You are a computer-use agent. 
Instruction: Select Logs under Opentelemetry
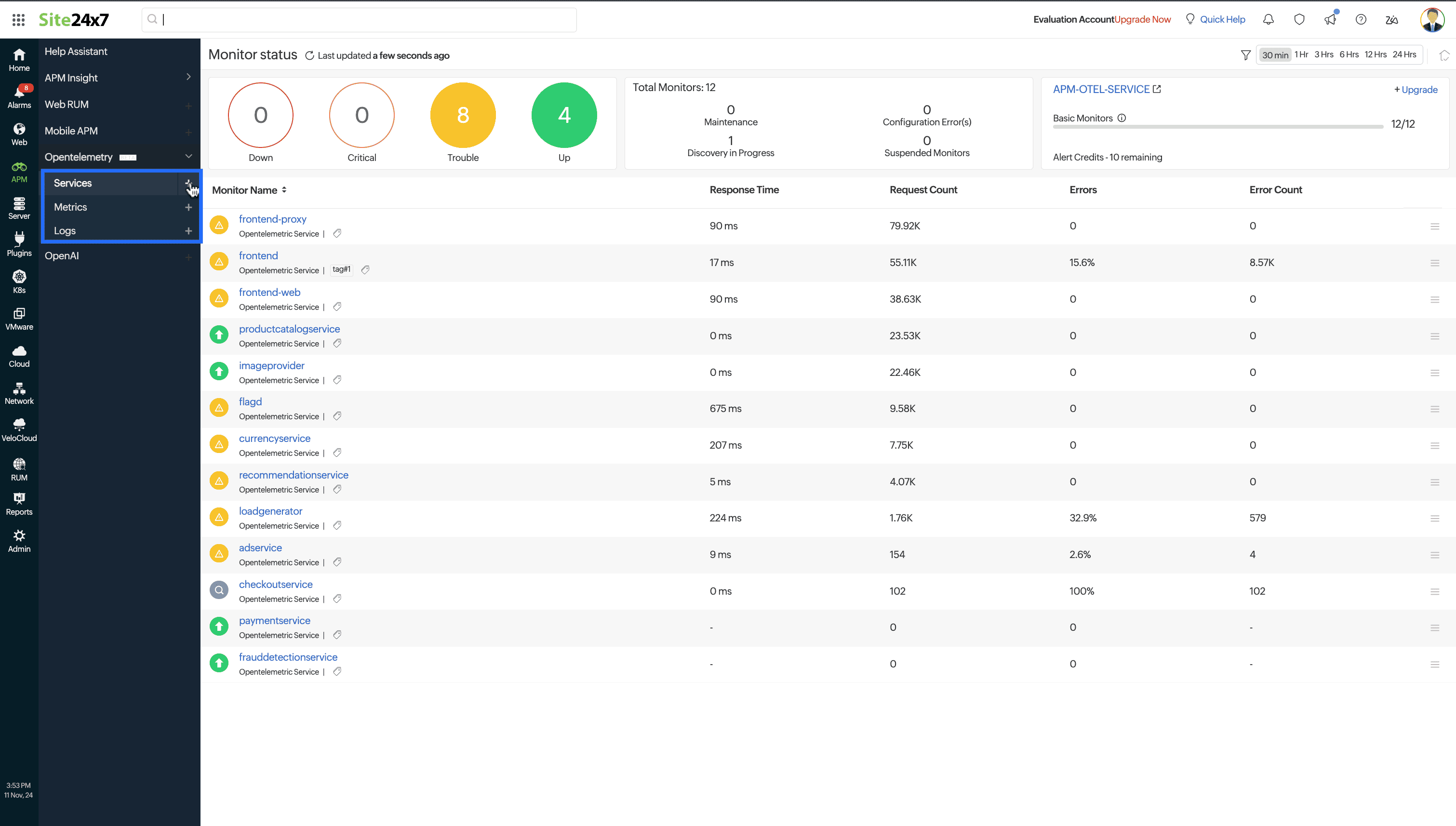coord(65,230)
